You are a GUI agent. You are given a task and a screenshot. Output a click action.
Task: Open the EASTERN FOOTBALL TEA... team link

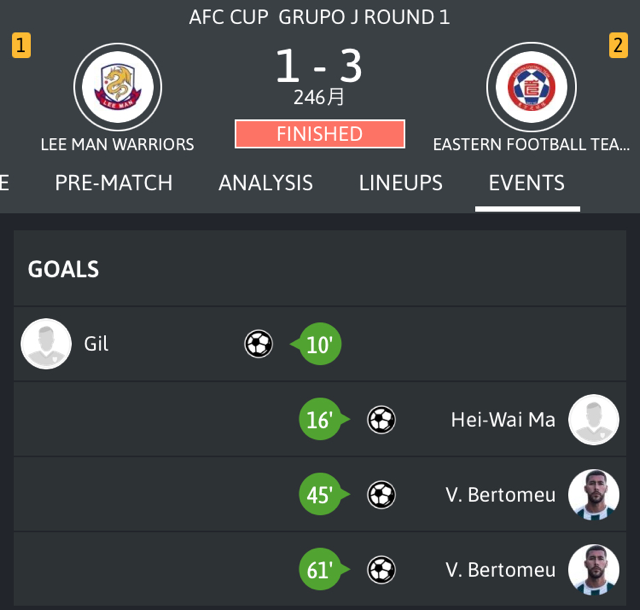[531, 145]
